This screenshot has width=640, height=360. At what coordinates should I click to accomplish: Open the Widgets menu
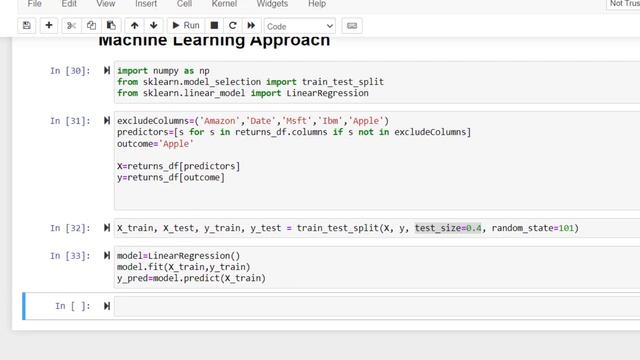click(x=272, y=4)
